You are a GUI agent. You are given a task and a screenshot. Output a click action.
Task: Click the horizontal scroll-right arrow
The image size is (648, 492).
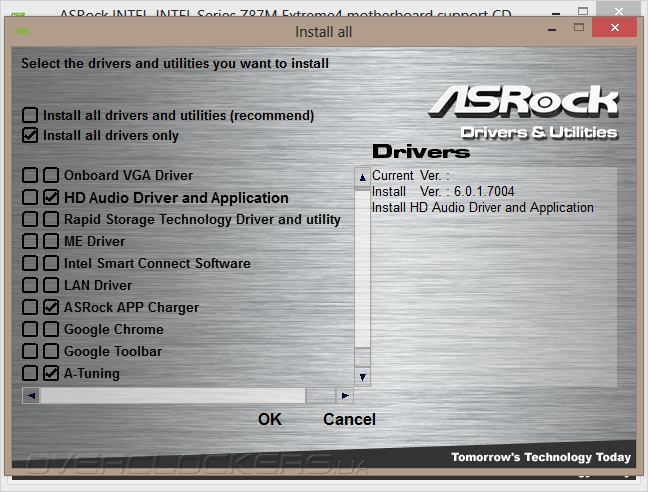coord(345,396)
